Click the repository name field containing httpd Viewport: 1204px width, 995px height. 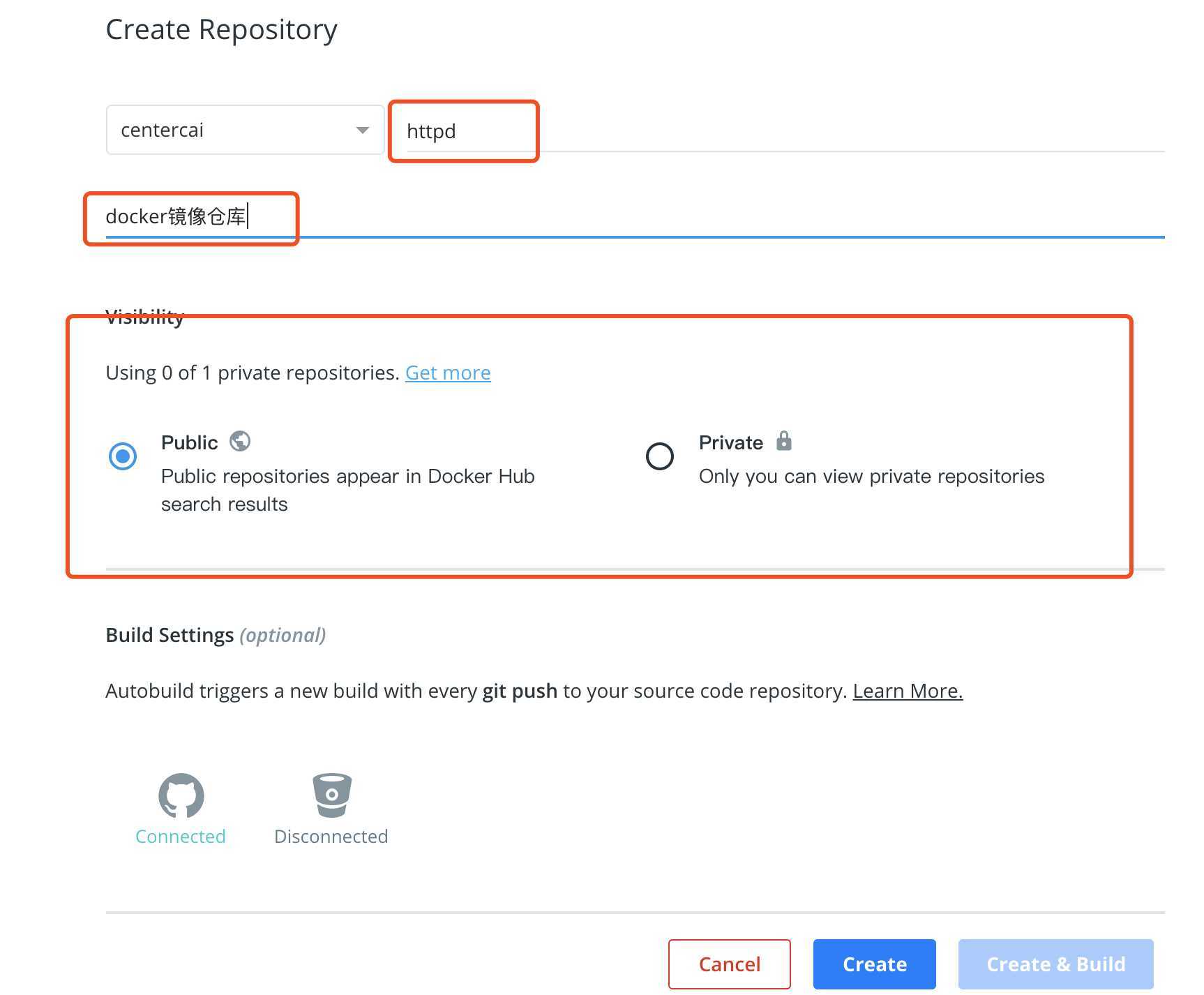tap(785, 131)
